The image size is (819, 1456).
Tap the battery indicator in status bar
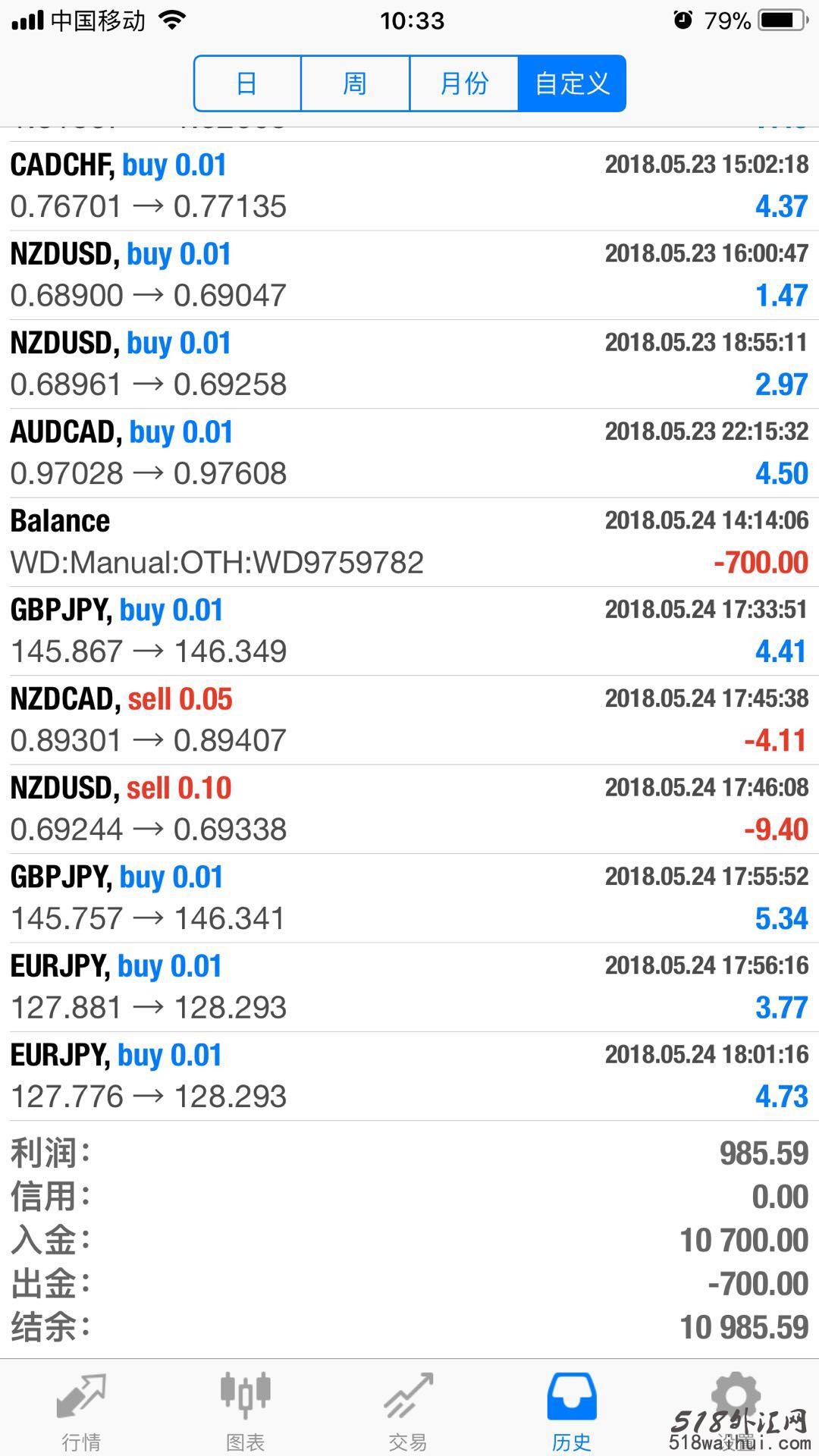[x=783, y=20]
